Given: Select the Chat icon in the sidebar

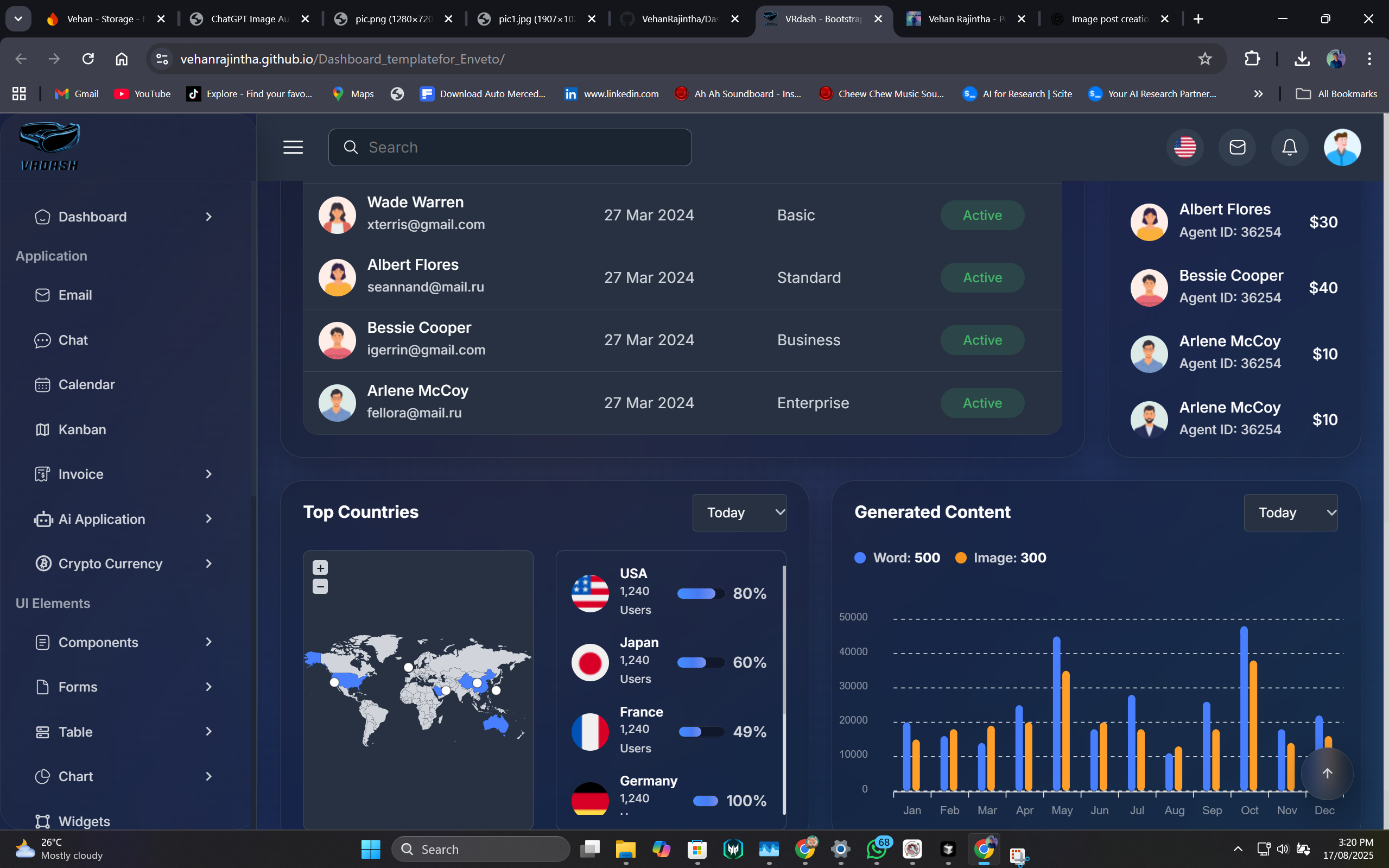Looking at the screenshot, I should click(x=42, y=340).
